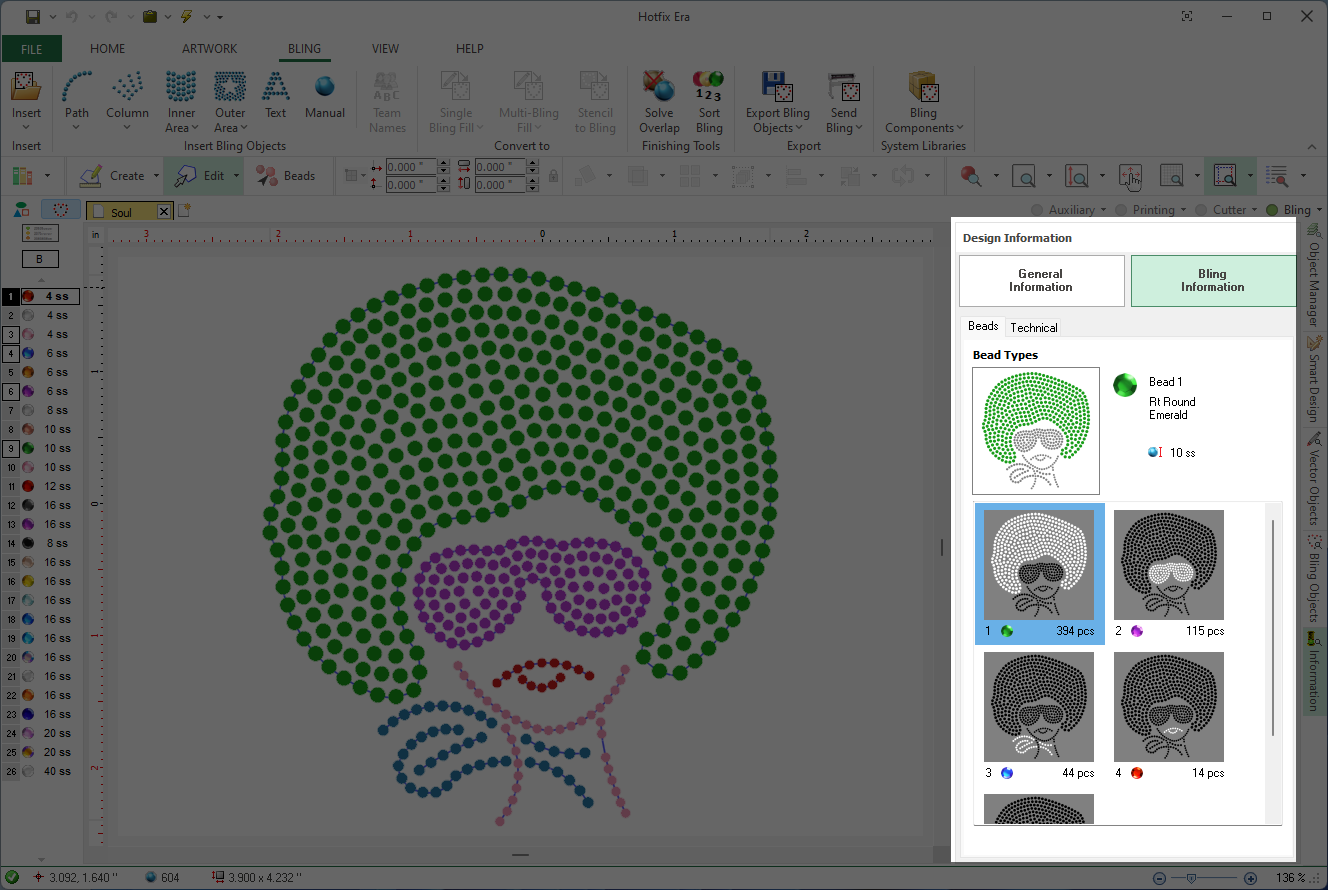The image size is (1328, 890).
Task: Toggle the Cutter layer radio button
Action: coord(1203,210)
